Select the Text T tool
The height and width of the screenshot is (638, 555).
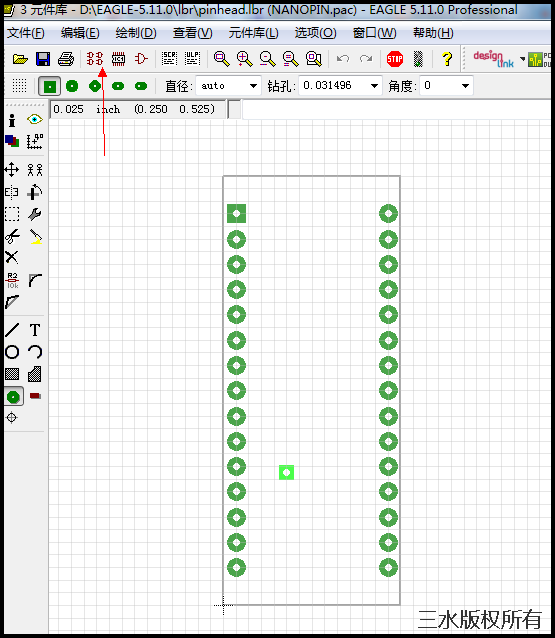click(35, 330)
